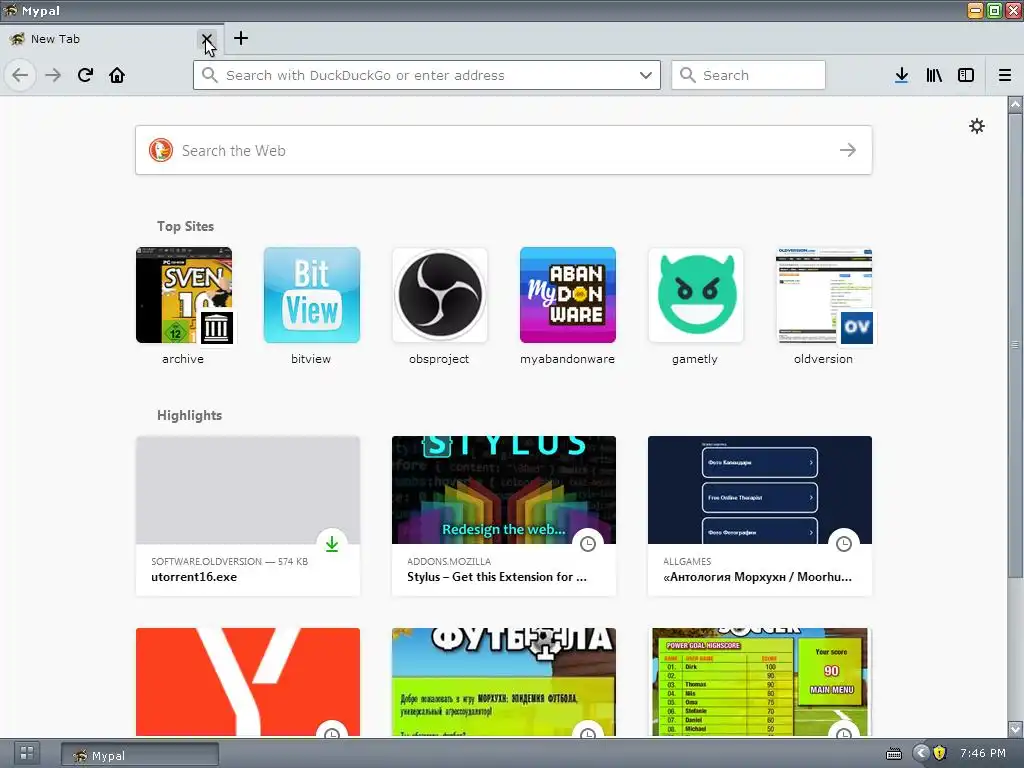Click the Search the Web field
This screenshot has width=1024, height=768.
504,150
